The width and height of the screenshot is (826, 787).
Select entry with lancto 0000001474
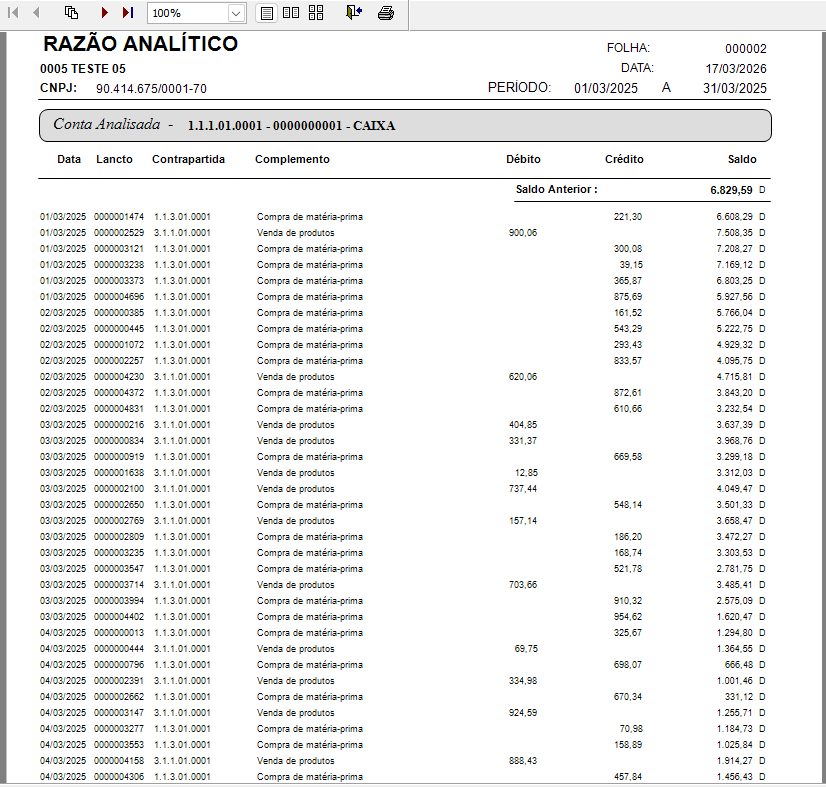click(119, 217)
